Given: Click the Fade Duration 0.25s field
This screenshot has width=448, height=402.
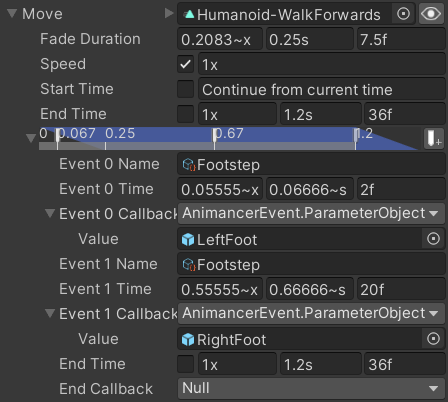Looking at the screenshot, I should [310, 39].
